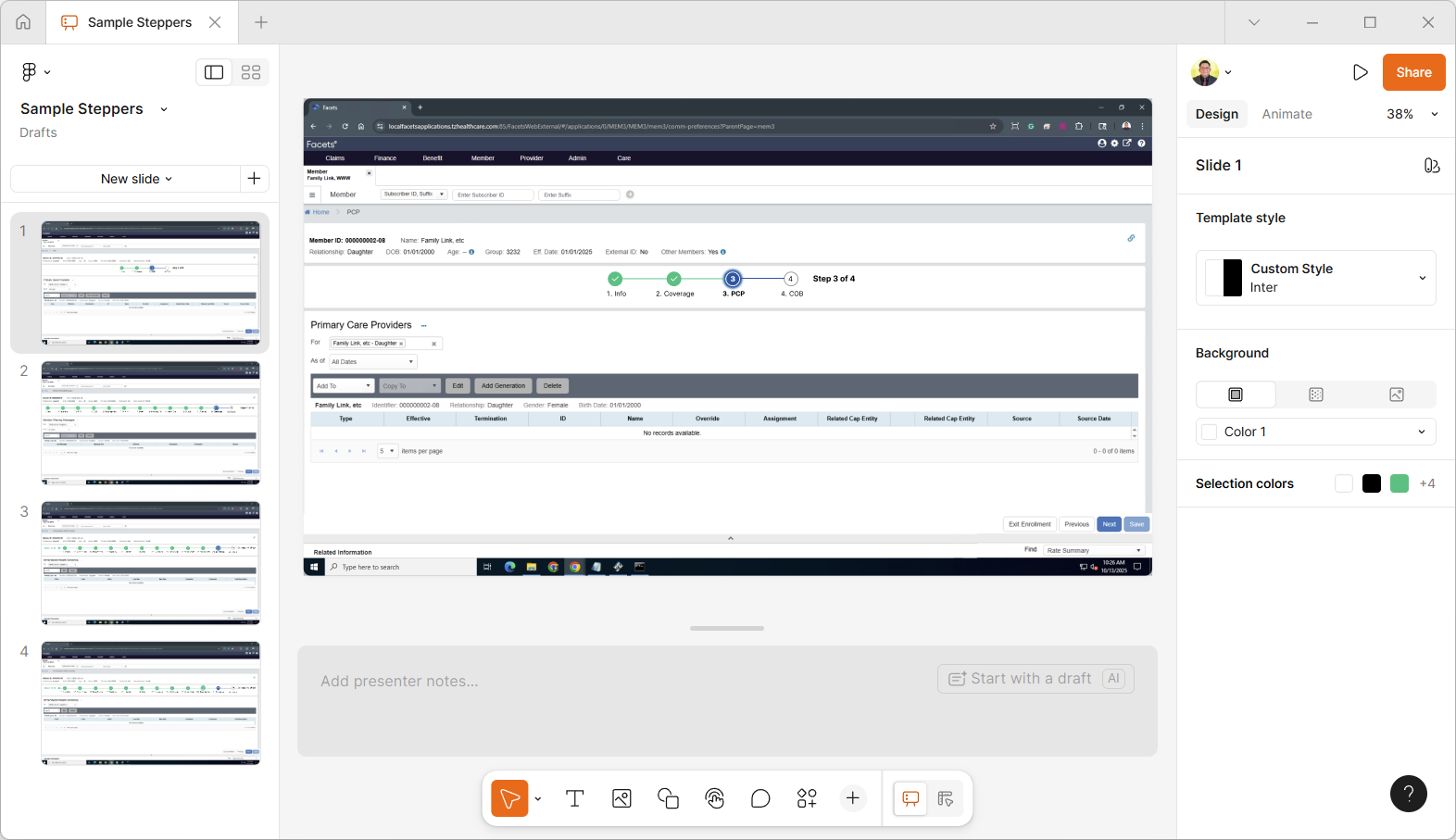Select the Comment tool
This screenshot has width=1456, height=840.
[760, 798]
